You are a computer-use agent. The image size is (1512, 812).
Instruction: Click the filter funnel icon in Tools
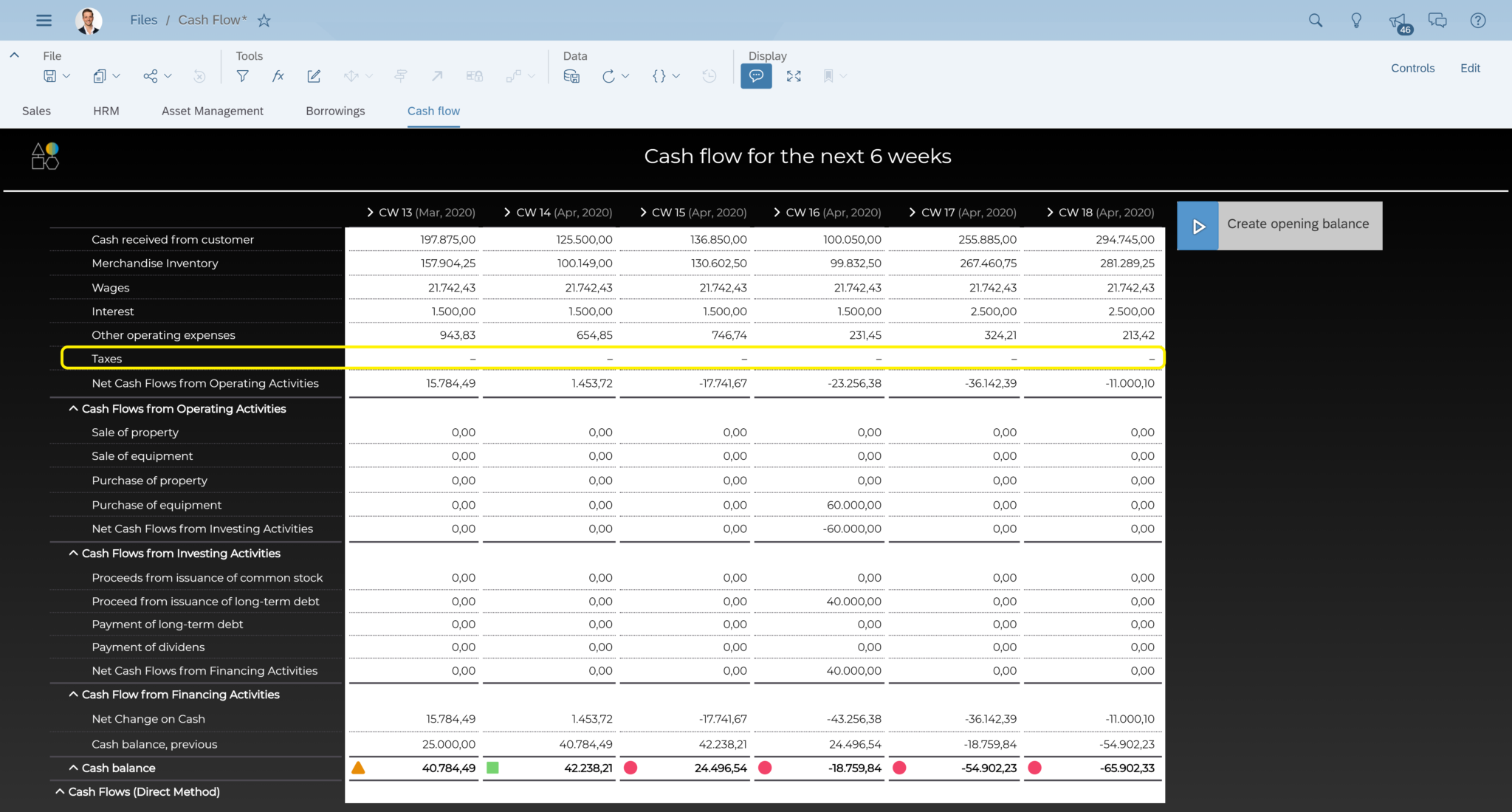(242, 76)
